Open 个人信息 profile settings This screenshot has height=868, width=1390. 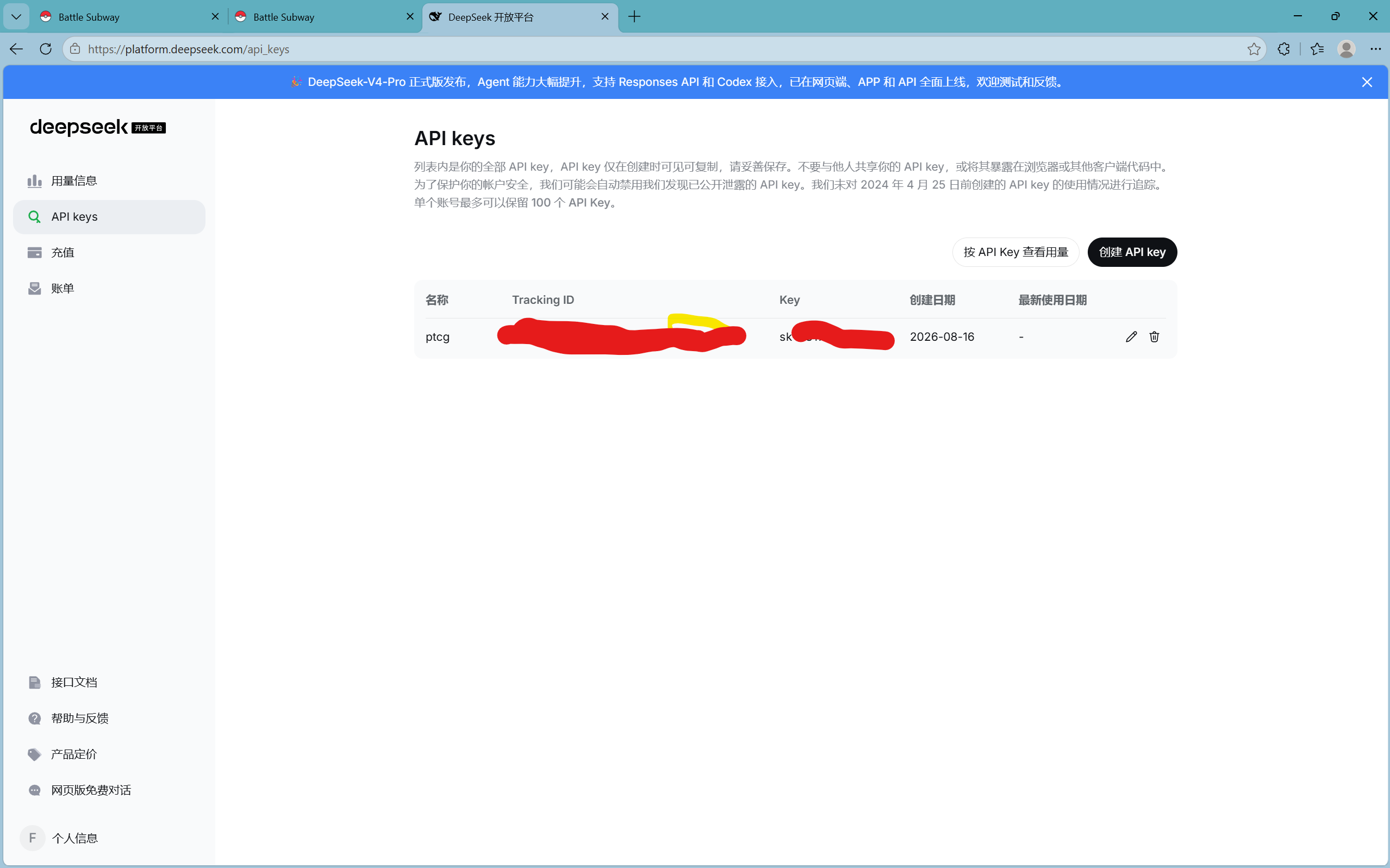pyautogui.click(x=109, y=838)
